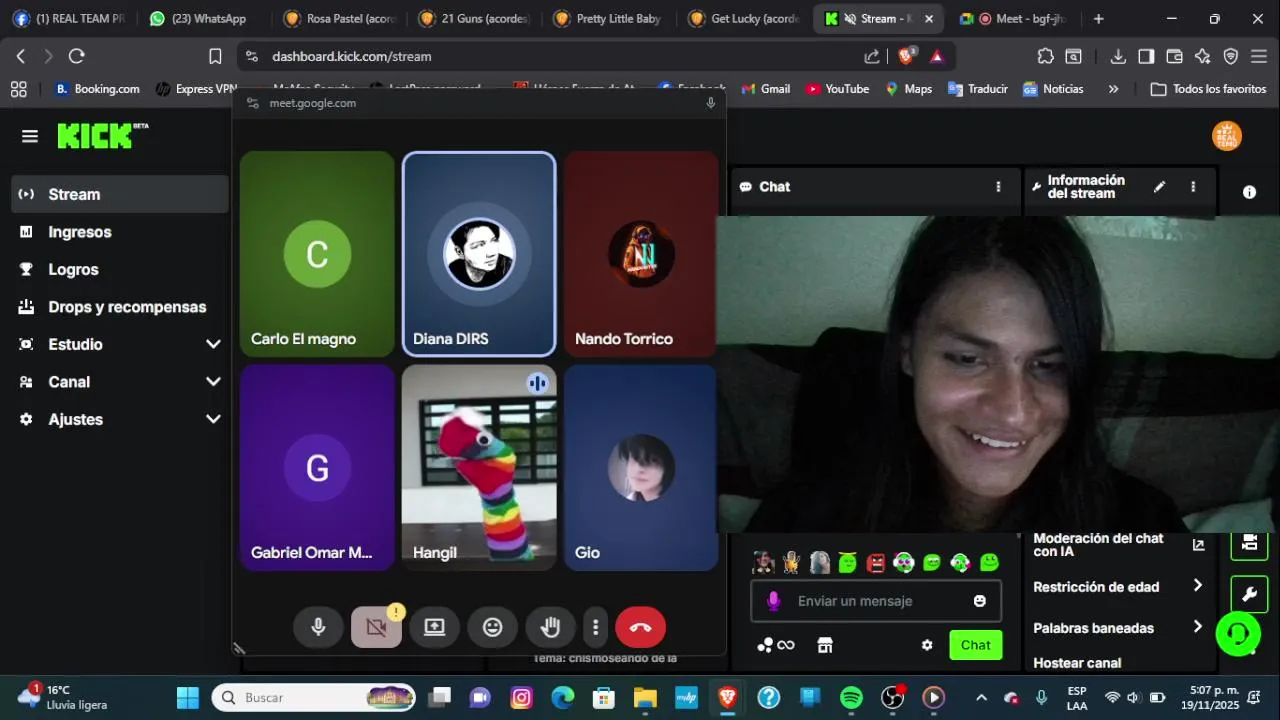Insert red angry face emote
This screenshot has height=720, width=1280.
(x=876, y=563)
